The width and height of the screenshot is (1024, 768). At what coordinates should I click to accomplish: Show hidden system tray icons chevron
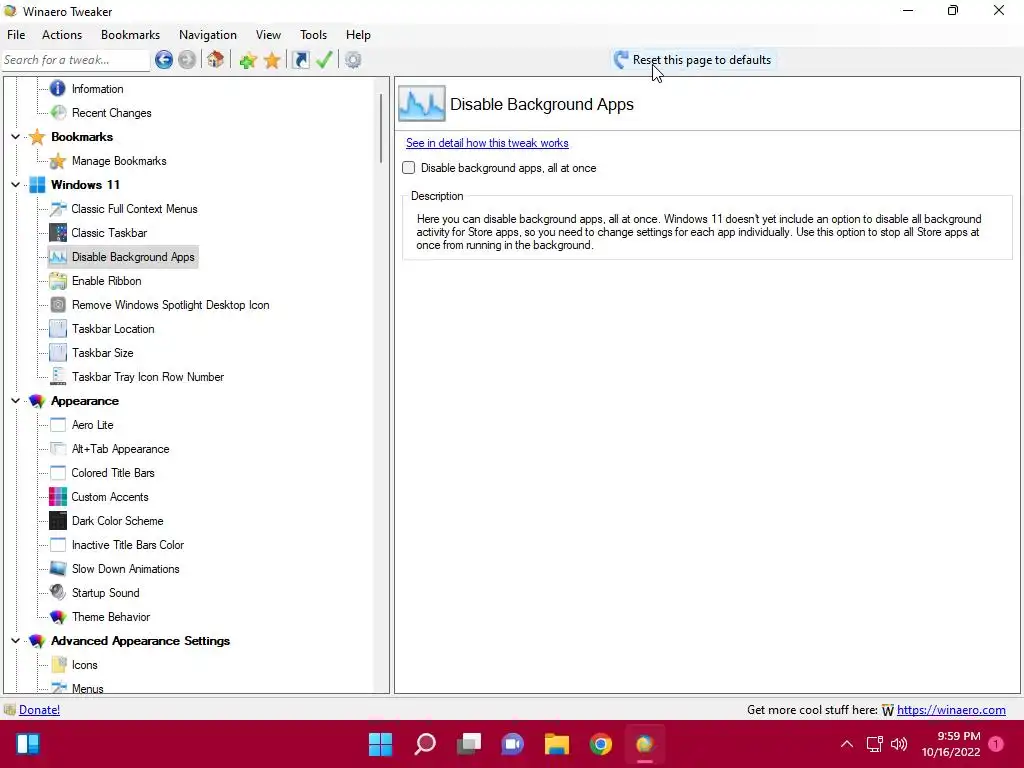pos(847,744)
